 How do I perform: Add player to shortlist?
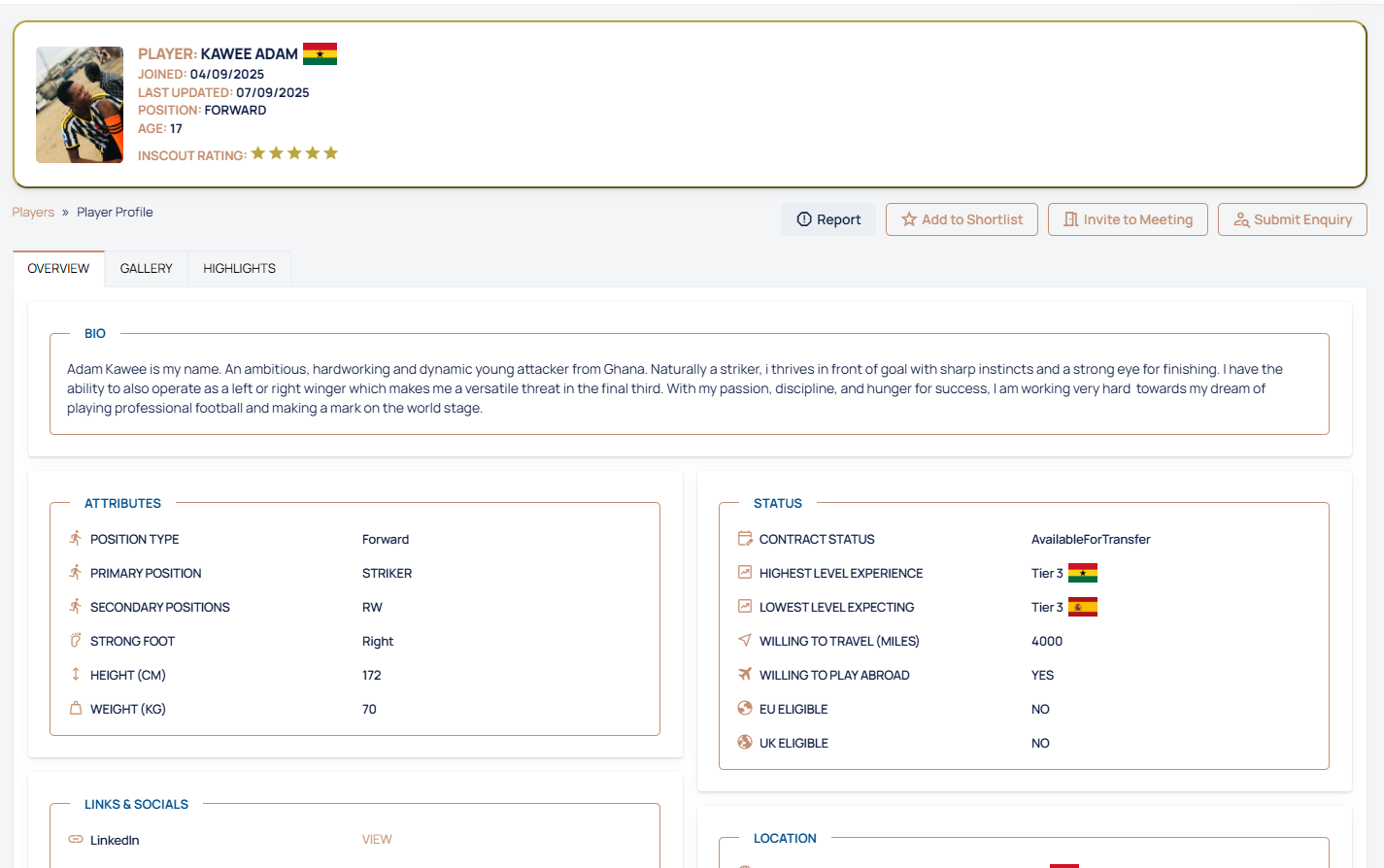click(962, 219)
